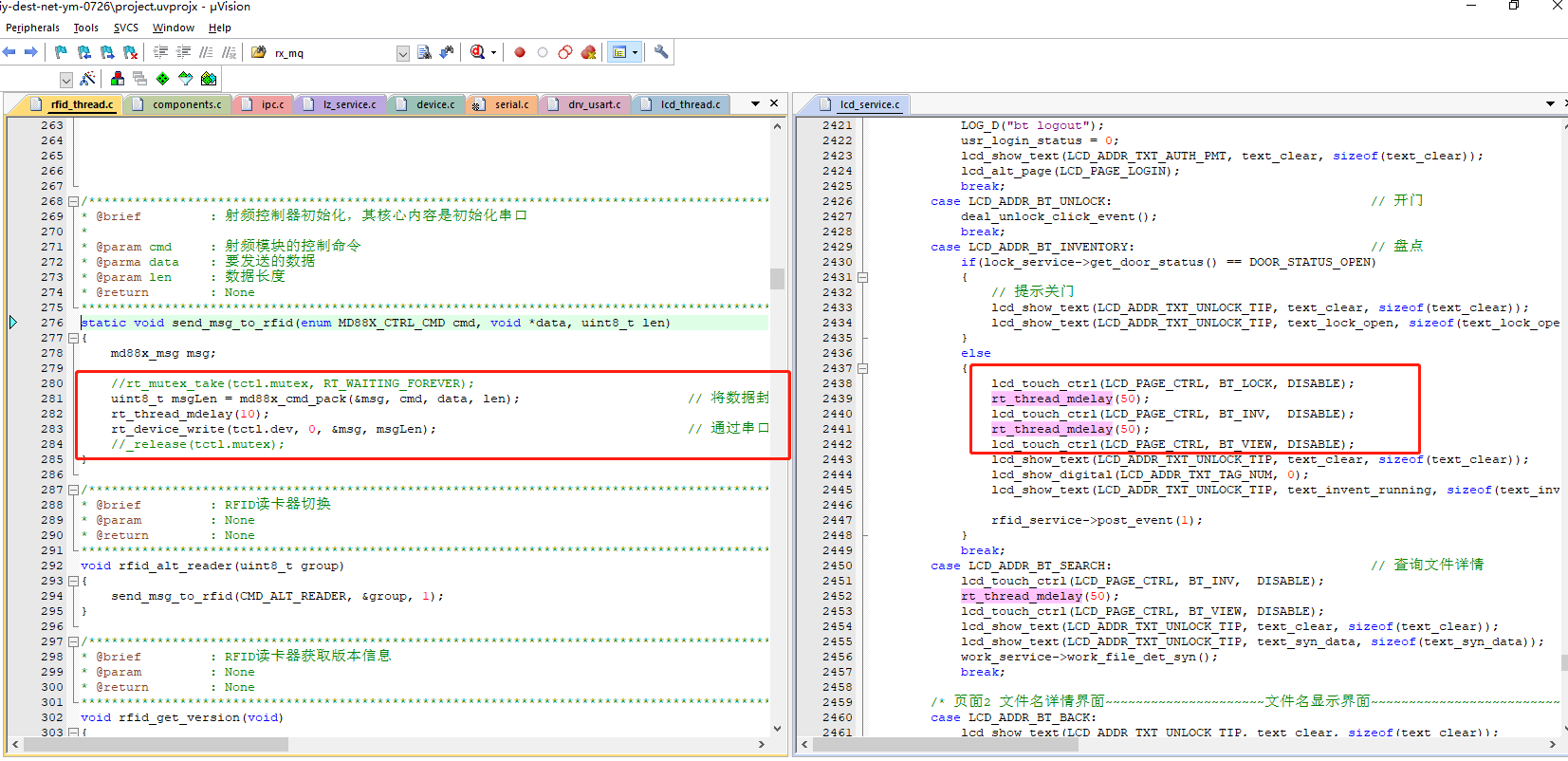Expand debug start dropdown arrow
1568x761 pixels.
pyautogui.click(x=493, y=52)
